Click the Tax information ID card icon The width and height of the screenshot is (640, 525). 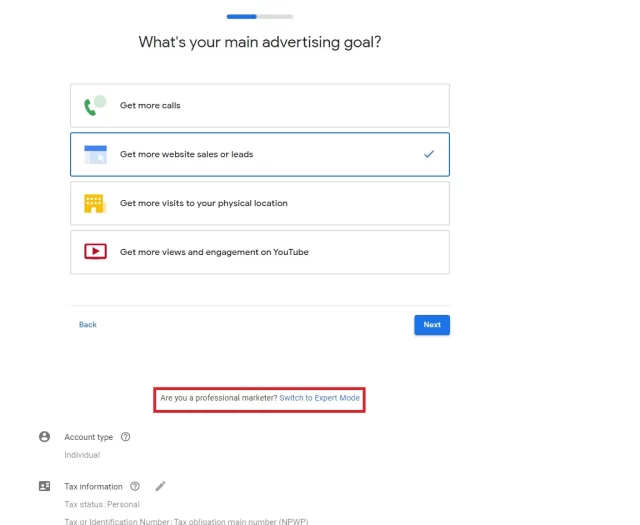pyautogui.click(x=44, y=486)
